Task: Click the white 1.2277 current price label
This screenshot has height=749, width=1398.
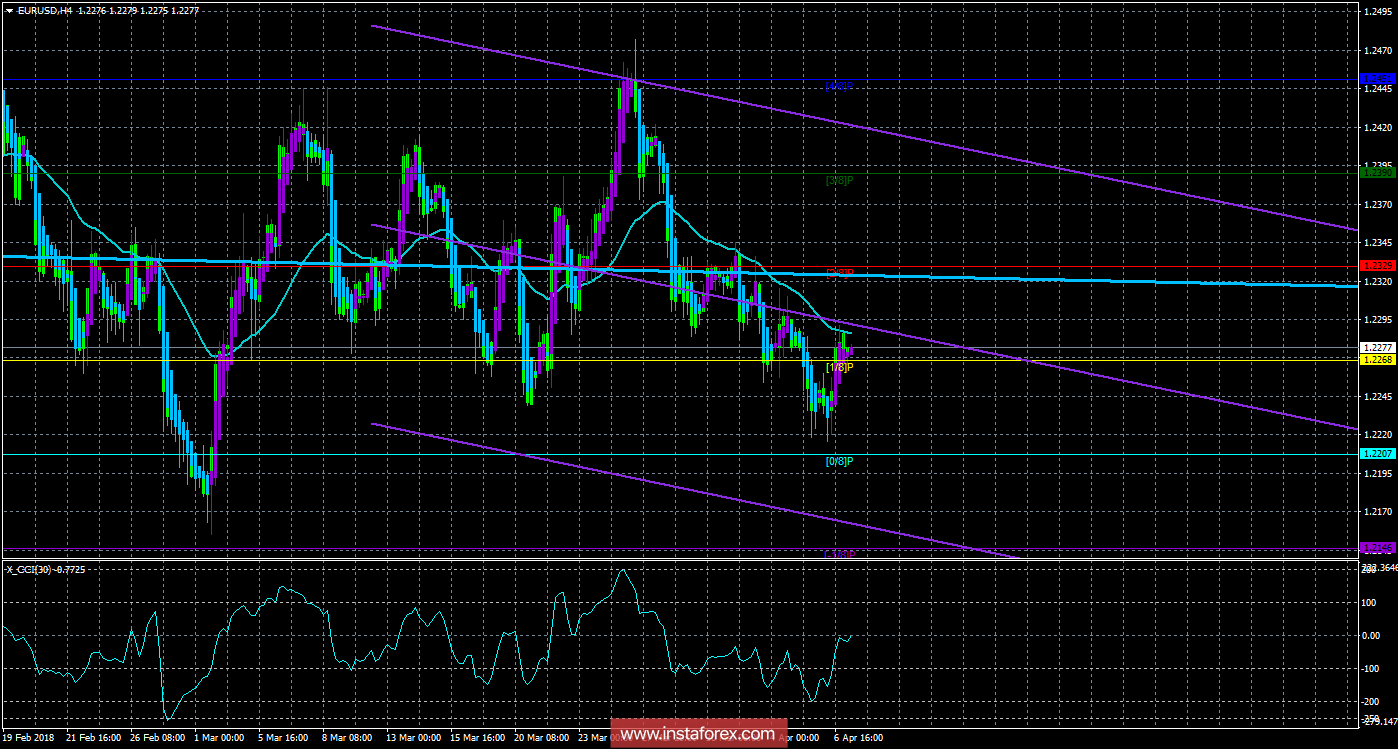Action: tap(1376, 347)
